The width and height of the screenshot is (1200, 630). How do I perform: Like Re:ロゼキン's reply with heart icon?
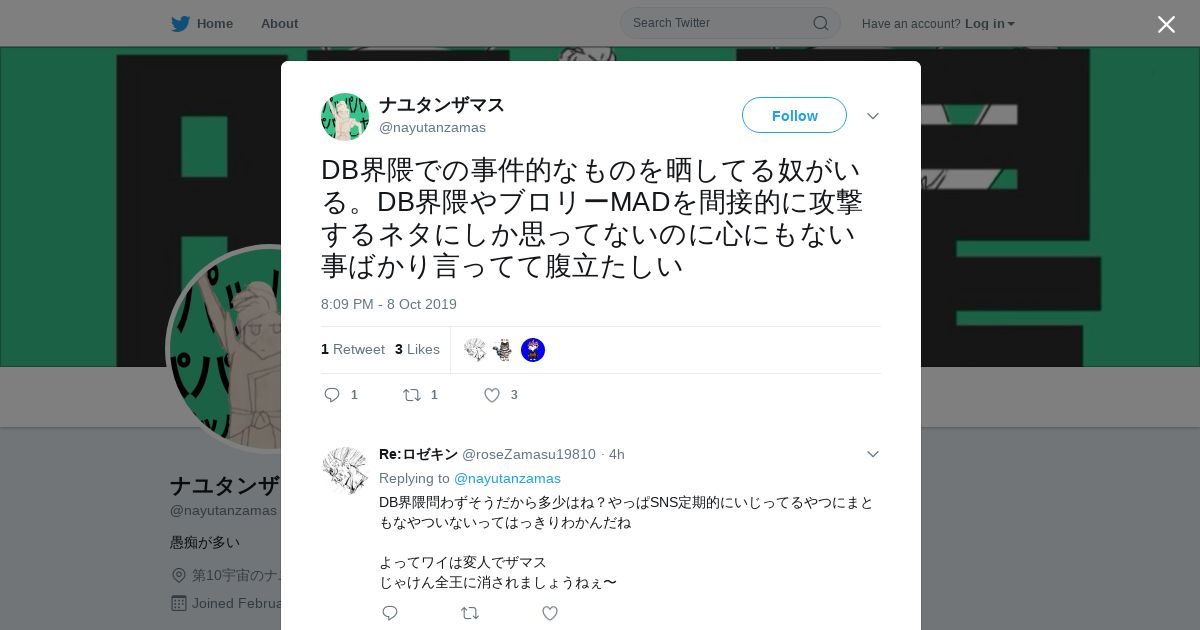tap(550, 613)
